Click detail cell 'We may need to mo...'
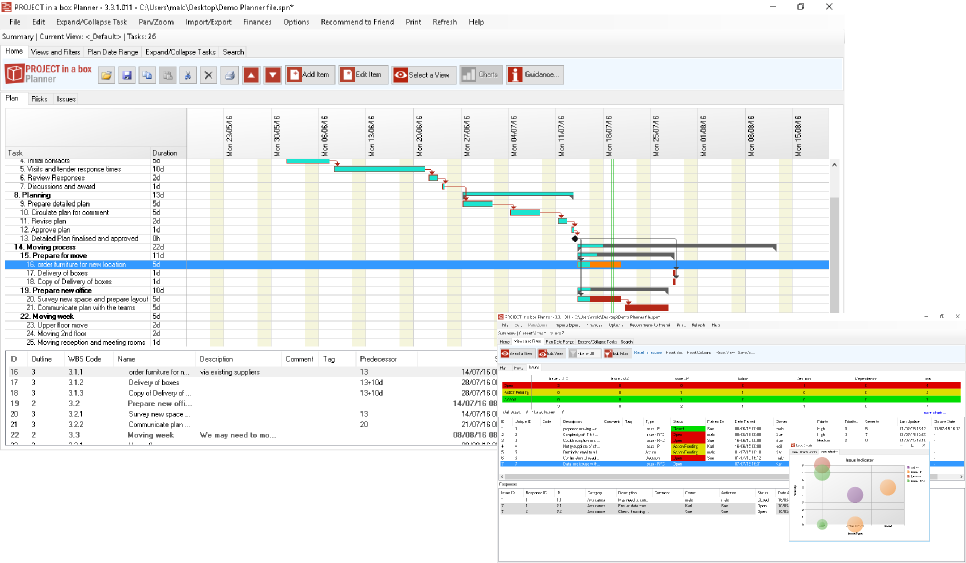This screenshot has width=966, height=563. [x=238, y=435]
